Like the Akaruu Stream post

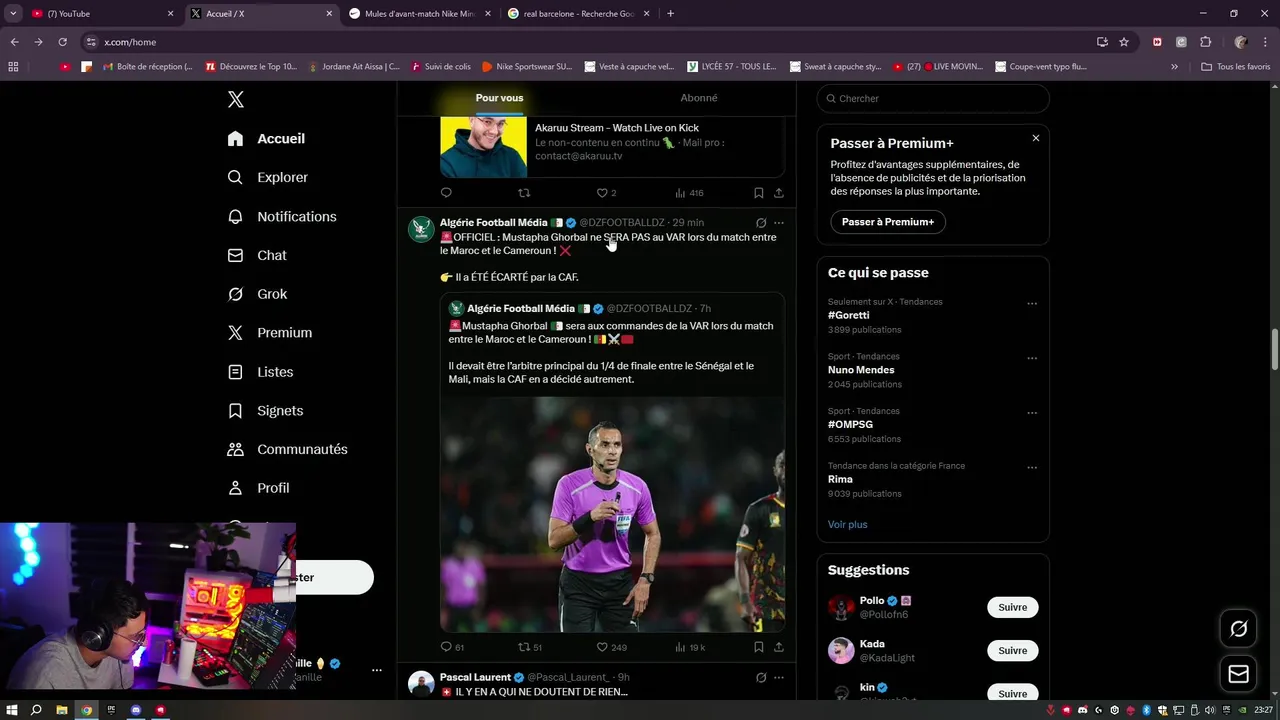tap(607, 193)
